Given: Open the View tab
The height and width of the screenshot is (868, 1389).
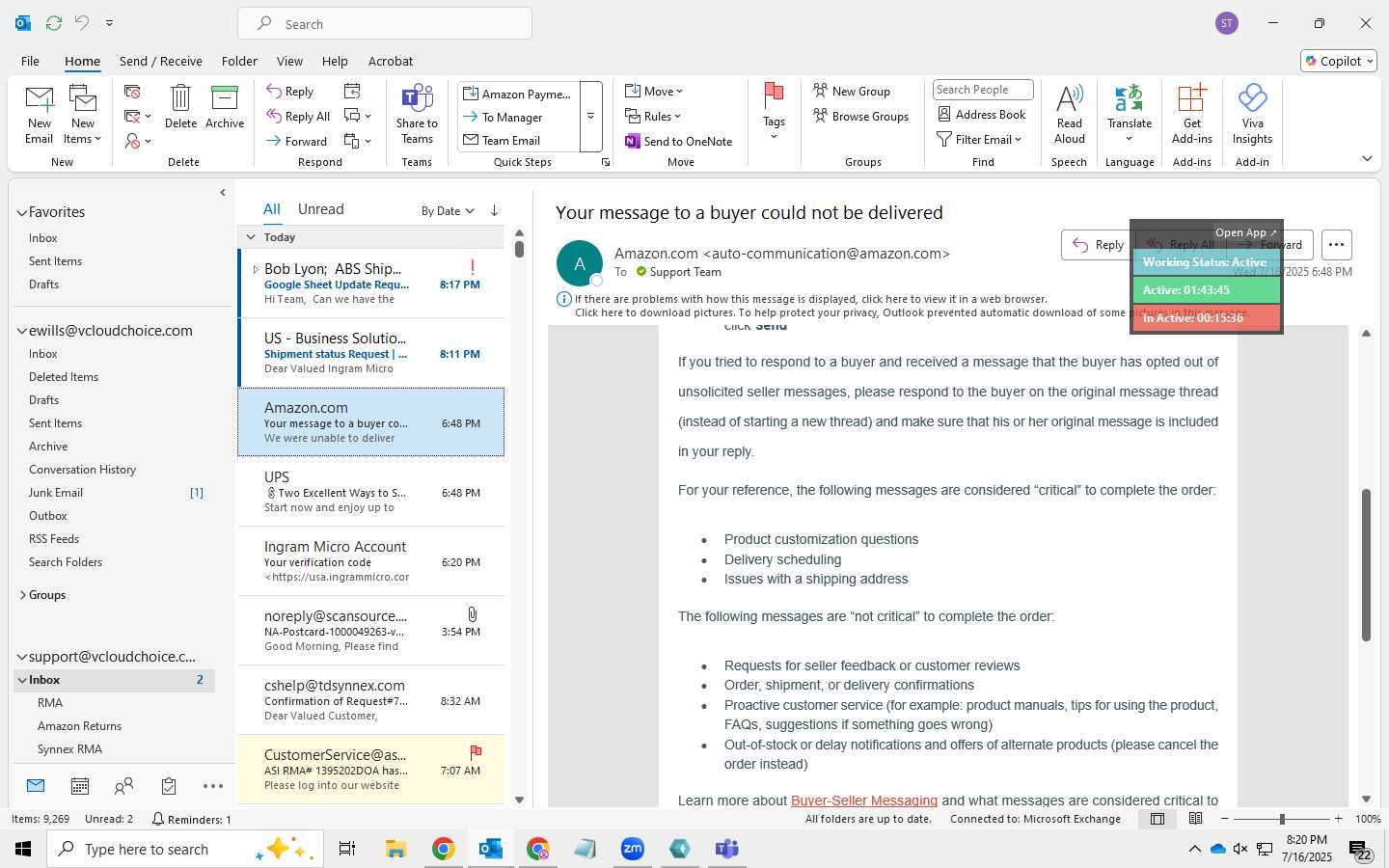Looking at the screenshot, I should (x=289, y=61).
